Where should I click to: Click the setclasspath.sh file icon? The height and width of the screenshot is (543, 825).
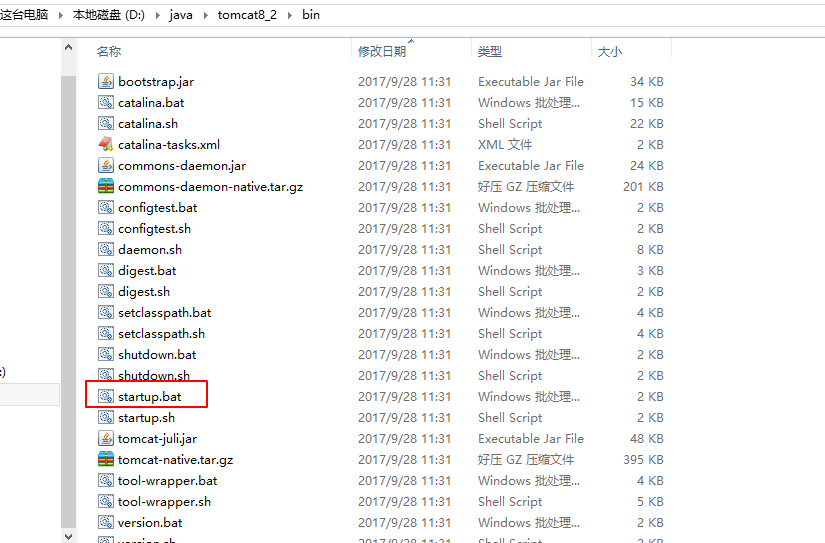[x=106, y=334]
